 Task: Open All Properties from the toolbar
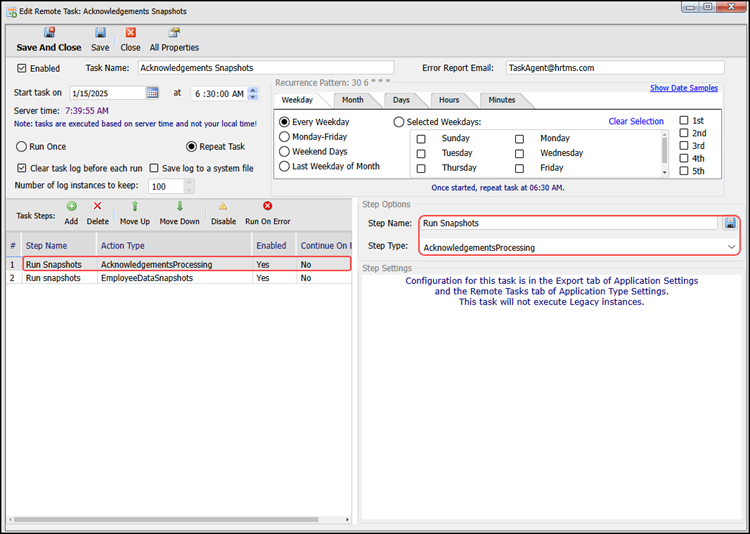click(174, 32)
